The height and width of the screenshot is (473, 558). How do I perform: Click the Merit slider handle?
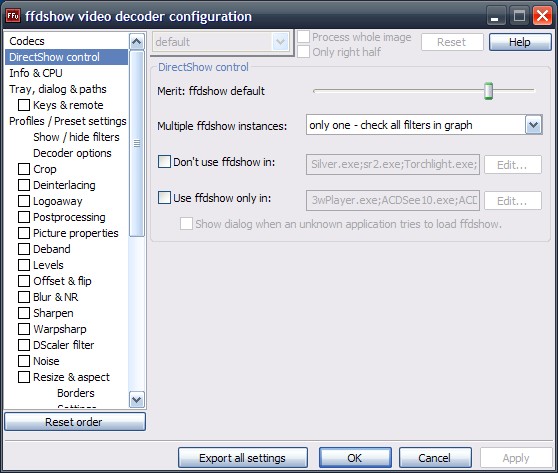pyautogui.click(x=489, y=91)
